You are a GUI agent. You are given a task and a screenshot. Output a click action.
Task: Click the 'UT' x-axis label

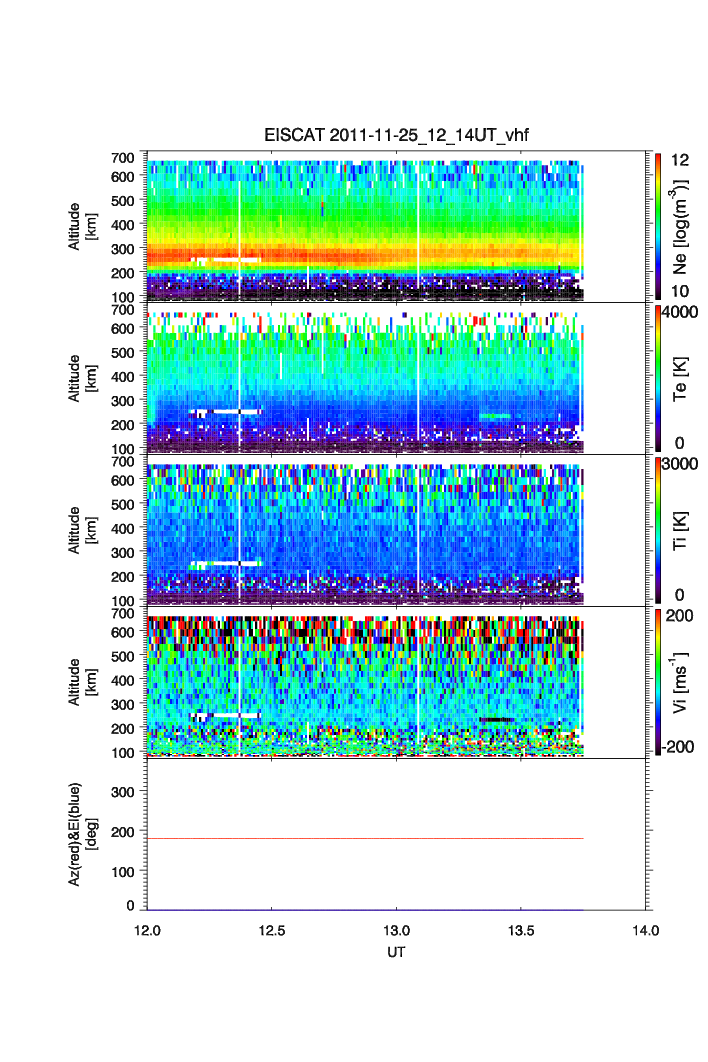click(x=396, y=952)
